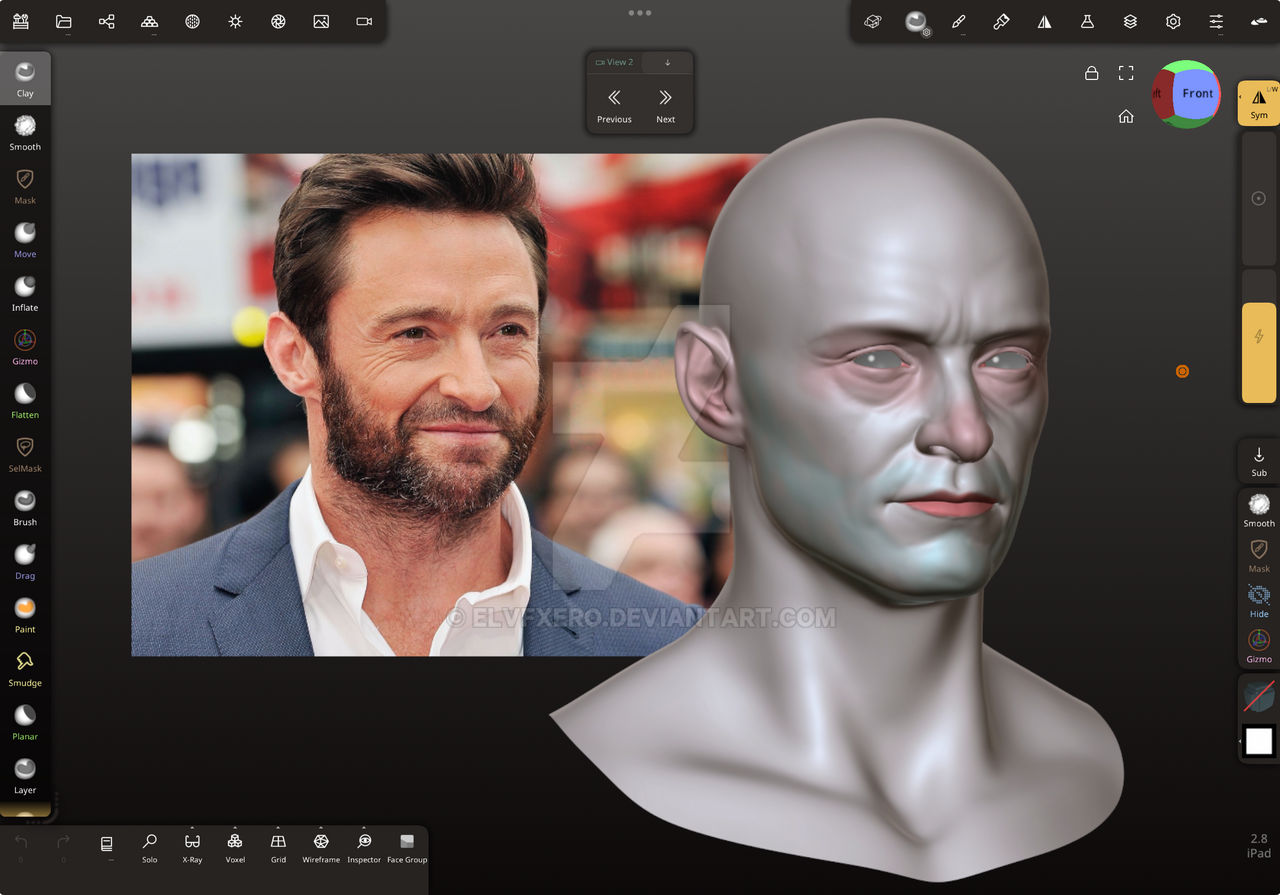
Task: Open Voxel remesh options
Action: (x=235, y=848)
